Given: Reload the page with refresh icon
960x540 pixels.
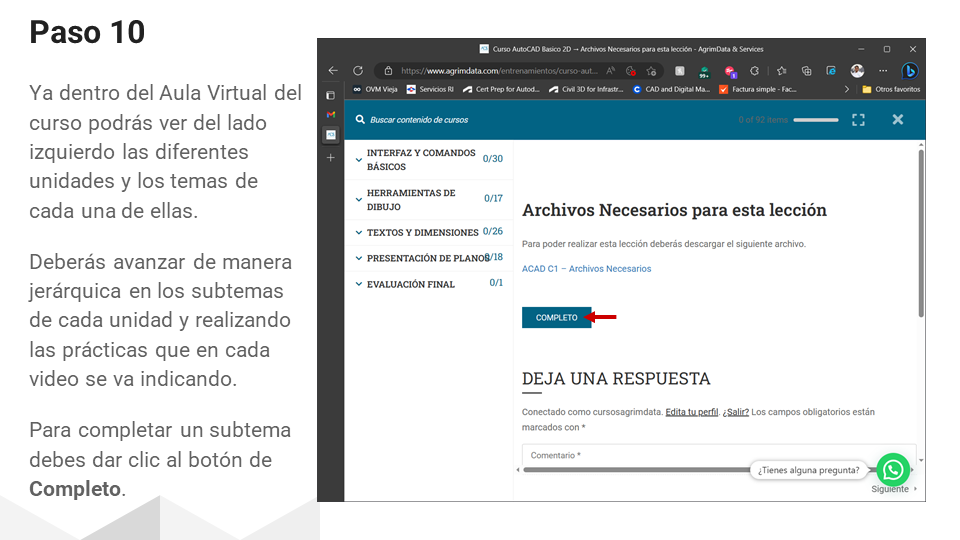Looking at the screenshot, I should point(358,70).
